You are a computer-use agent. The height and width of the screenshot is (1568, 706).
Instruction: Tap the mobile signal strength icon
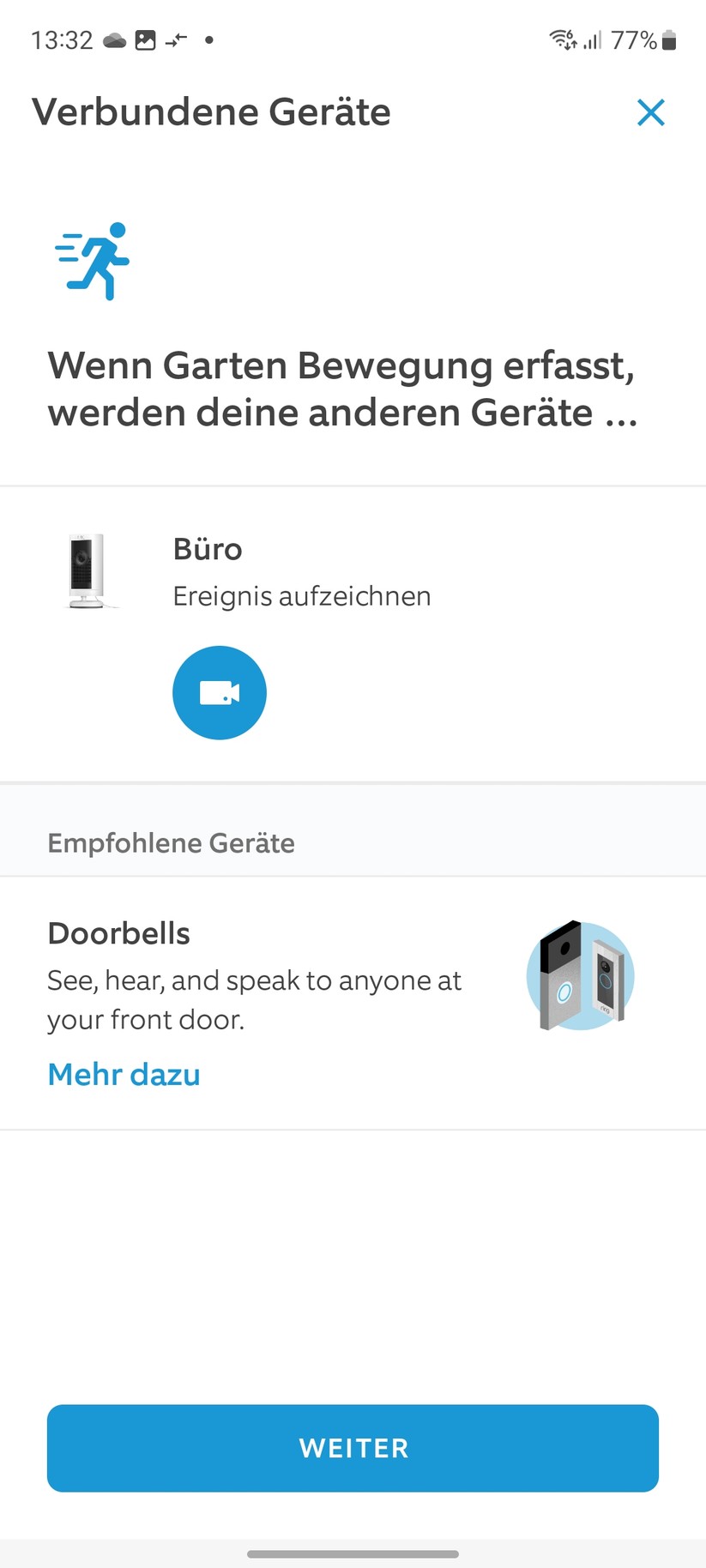[x=593, y=39]
